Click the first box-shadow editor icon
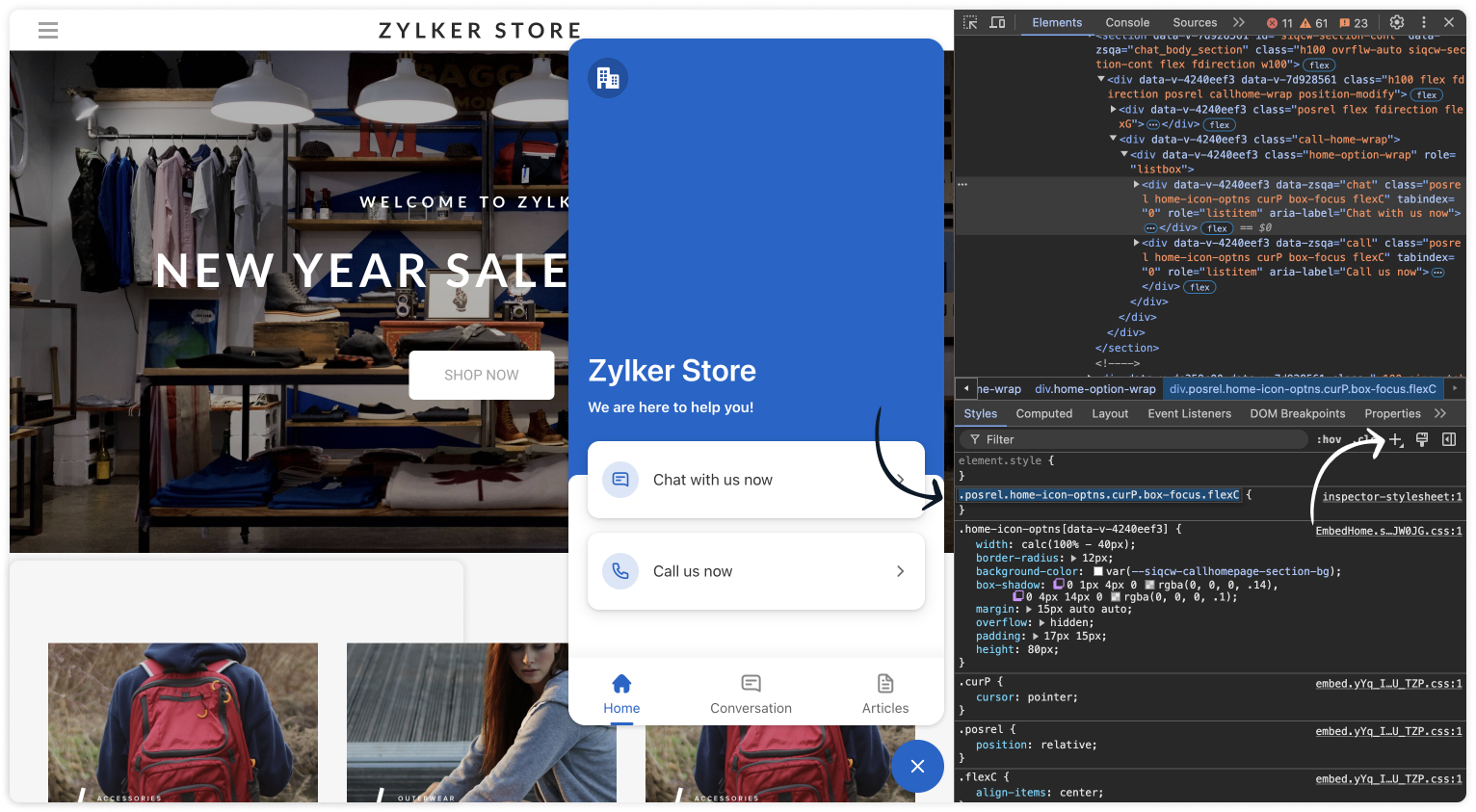Viewport: 1476px width, 812px height. [x=1058, y=585]
